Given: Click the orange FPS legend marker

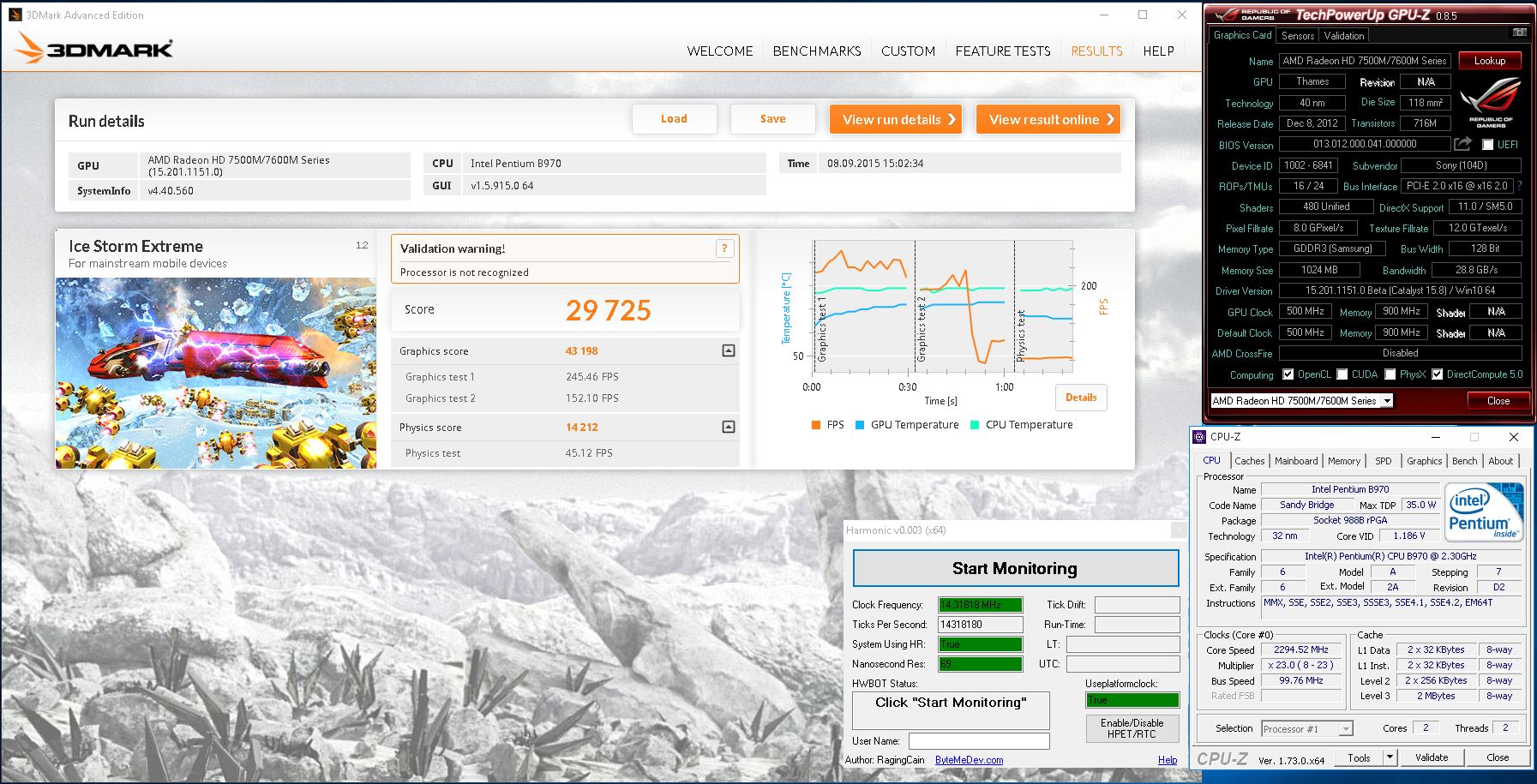Looking at the screenshot, I should click(x=816, y=425).
